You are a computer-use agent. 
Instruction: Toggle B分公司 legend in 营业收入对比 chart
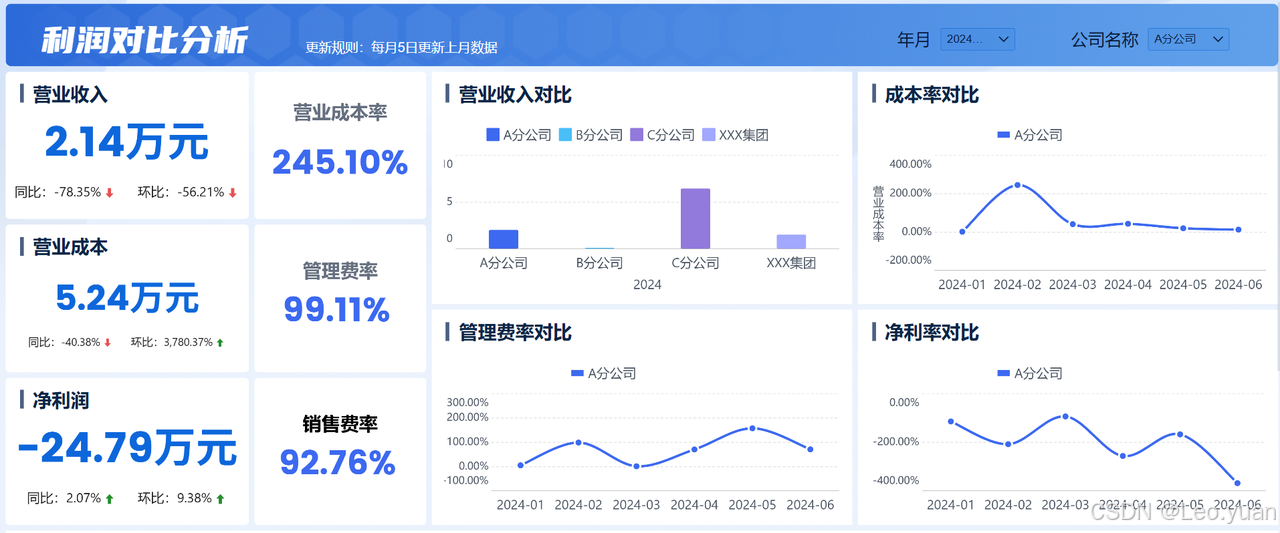(590, 135)
